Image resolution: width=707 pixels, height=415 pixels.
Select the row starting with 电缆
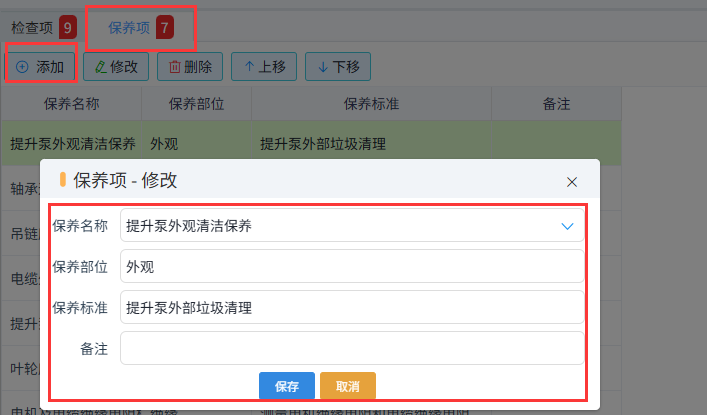click(x=21, y=278)
